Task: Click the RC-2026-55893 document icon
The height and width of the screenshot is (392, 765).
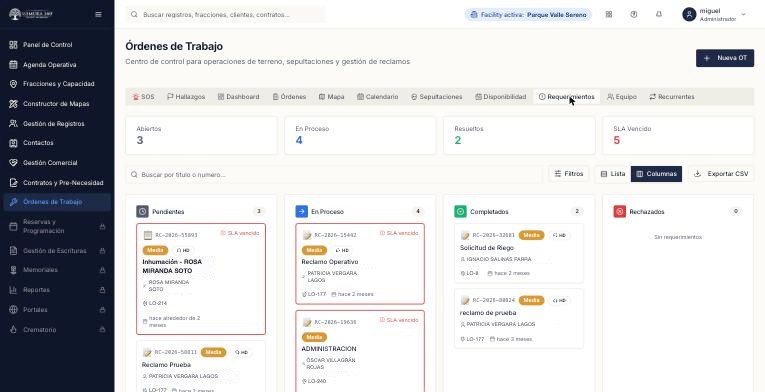Action: click(148, 235)
